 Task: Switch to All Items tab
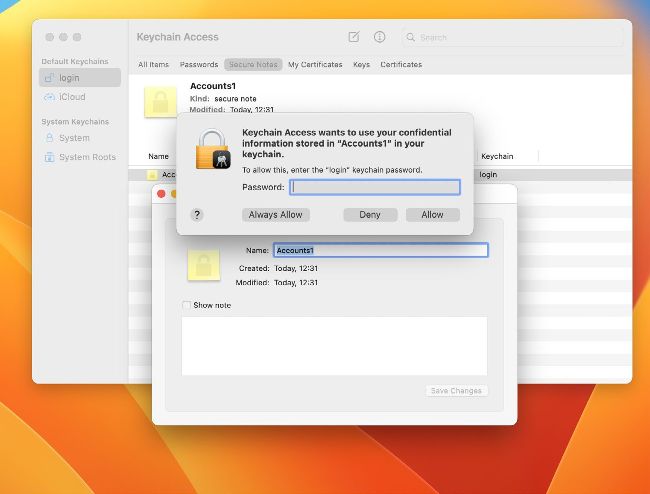pyautogui.click(x=153, y=64)
